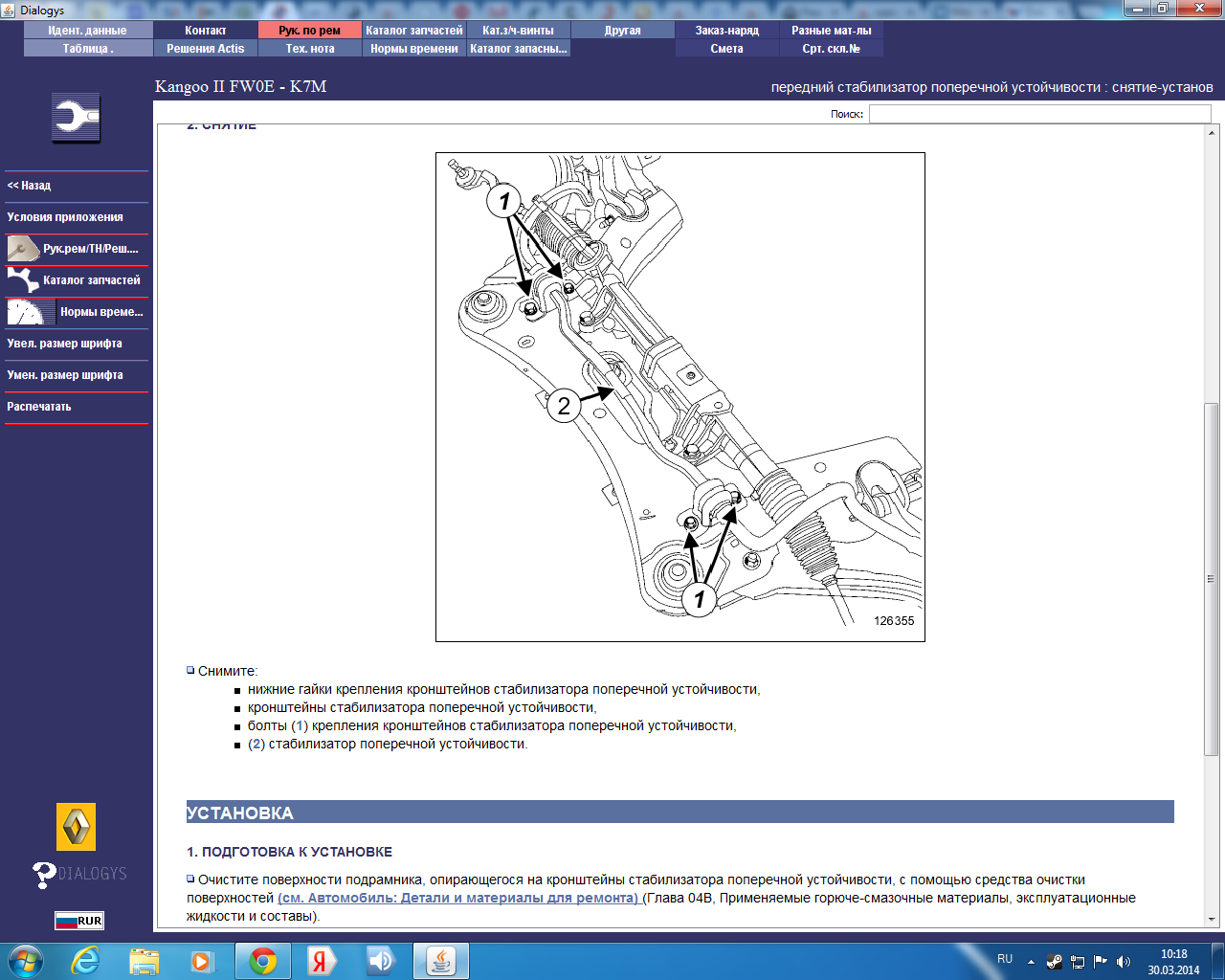Image resolution: width=1225 pixels, height=980 pixels.
Task: Open the Windows Start menu
Action: pyautogui.click(x=26, y=961)
